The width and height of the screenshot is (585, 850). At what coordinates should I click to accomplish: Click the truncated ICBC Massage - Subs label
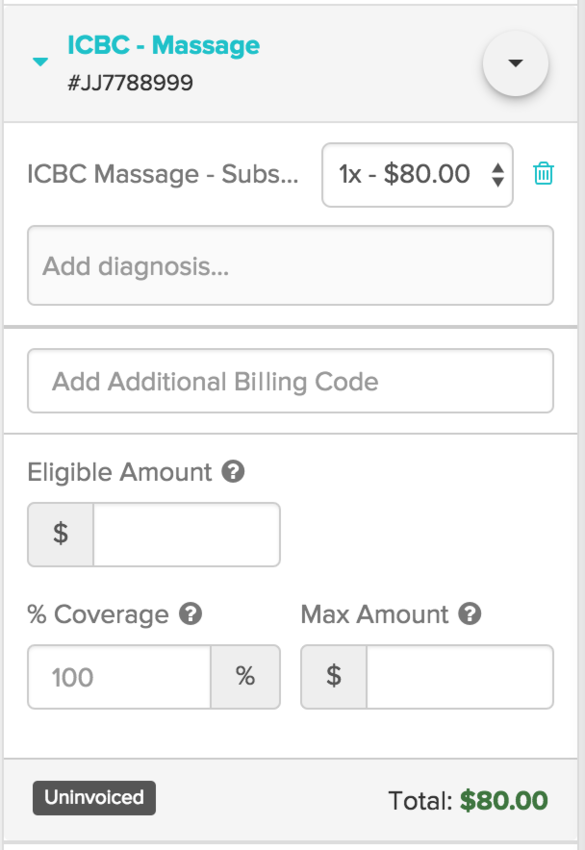[x=165, y=173]
